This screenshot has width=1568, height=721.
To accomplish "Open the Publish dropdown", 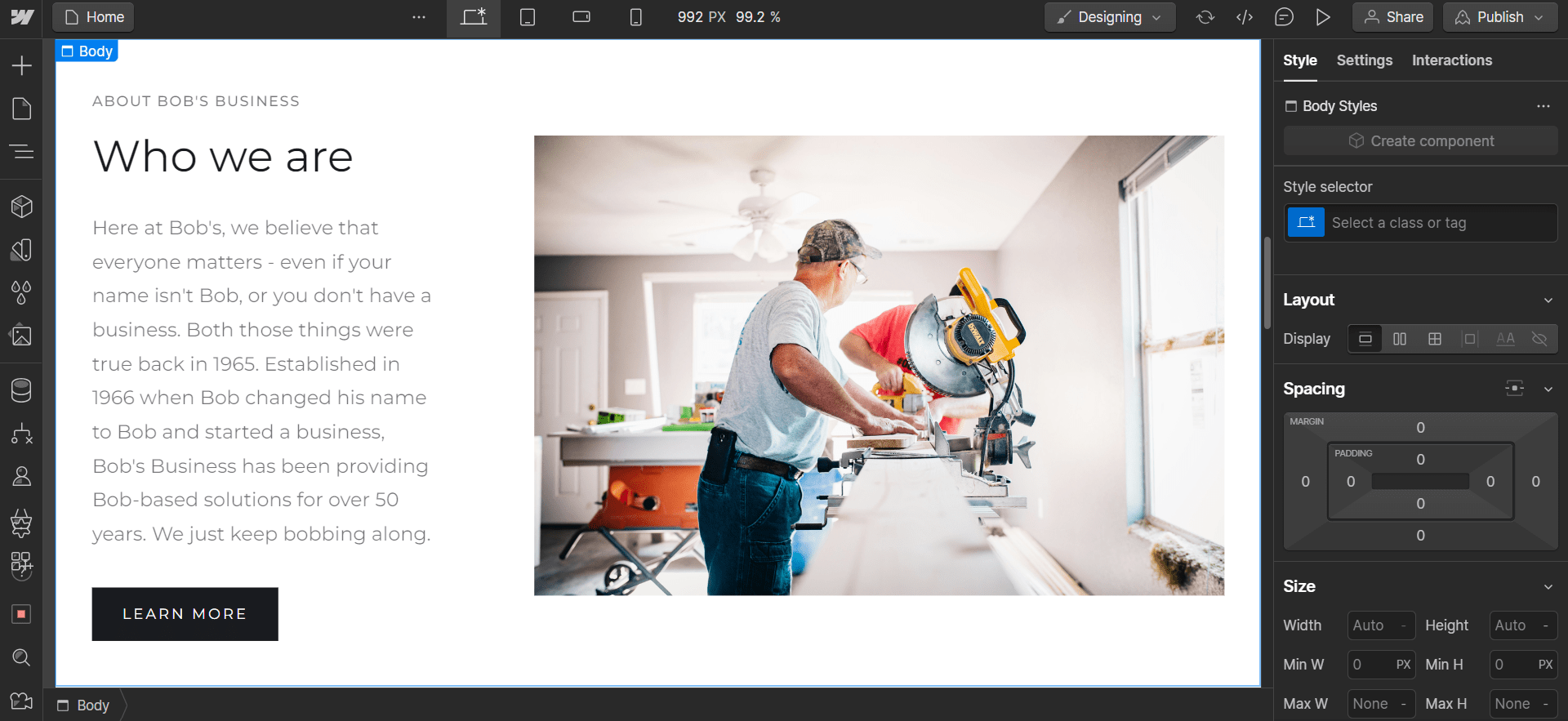I will tap(1499, 17).
